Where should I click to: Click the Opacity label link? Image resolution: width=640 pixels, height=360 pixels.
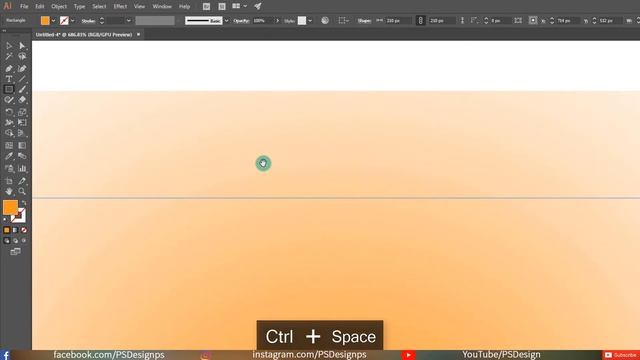pyautogui.click(x=241, y=21)
